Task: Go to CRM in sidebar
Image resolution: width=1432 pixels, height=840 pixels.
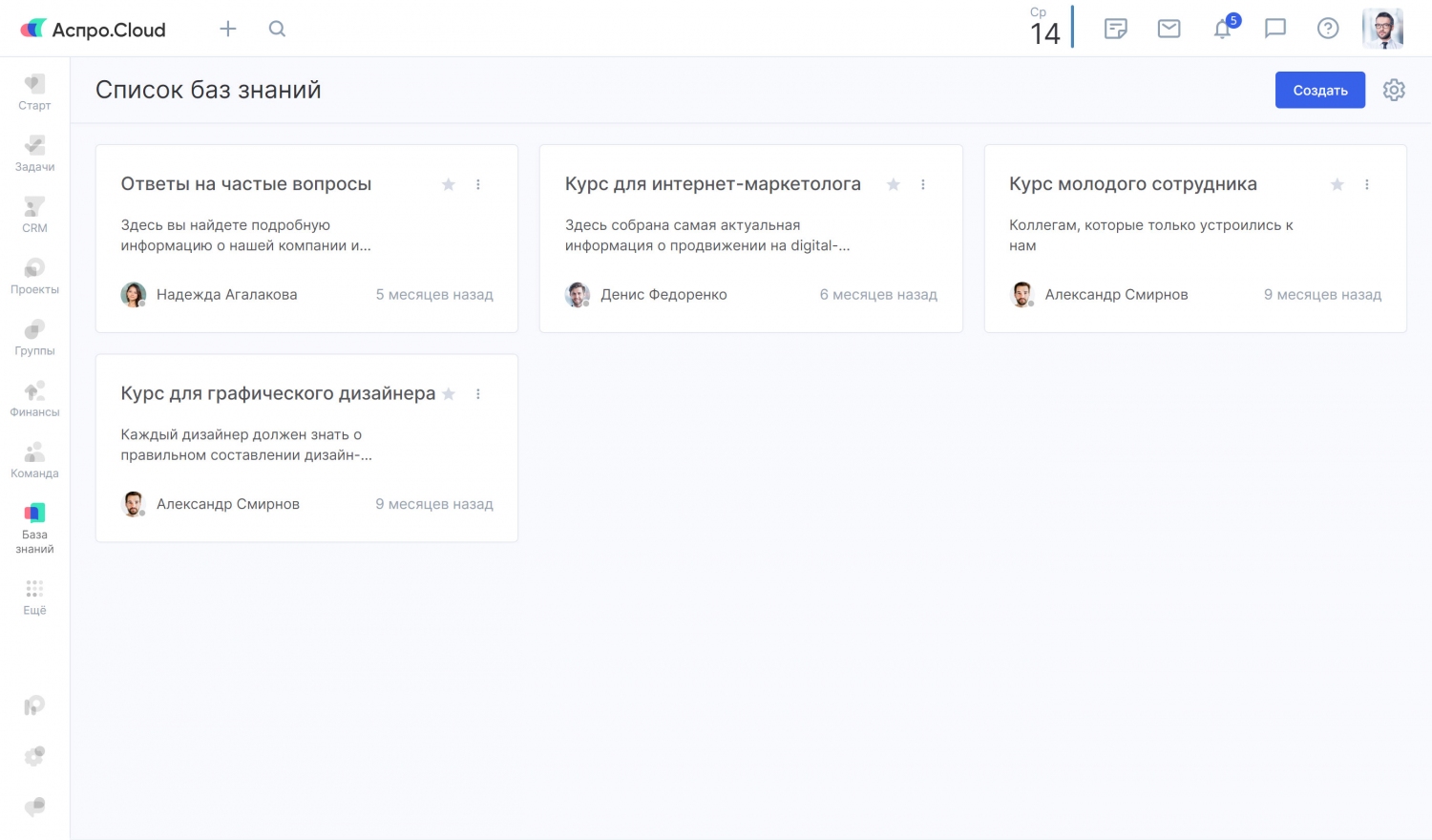Action: pyautogui.click(x=34, y=214)
